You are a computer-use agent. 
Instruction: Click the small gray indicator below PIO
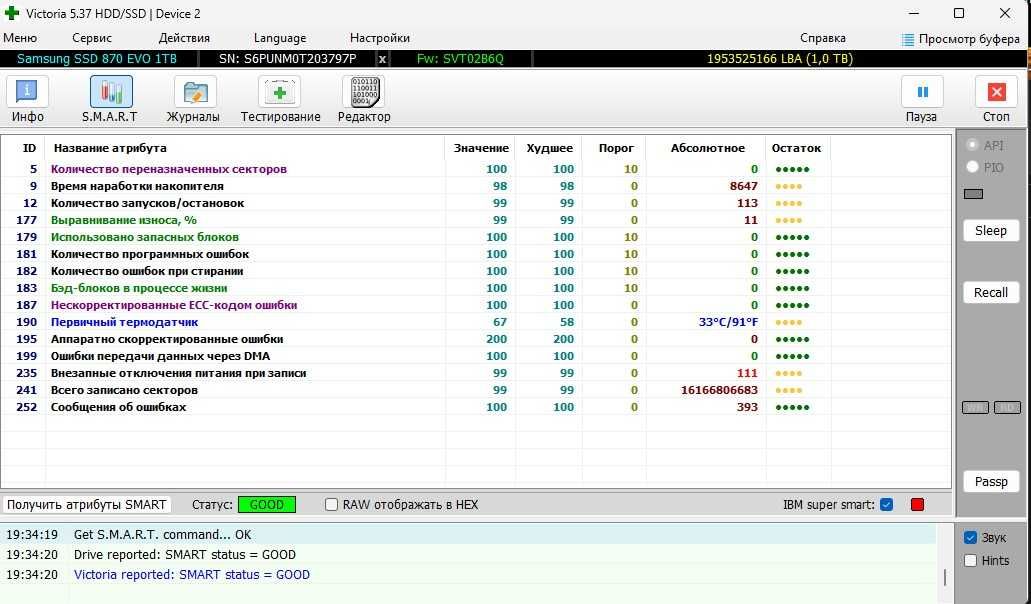click(973, 194)
